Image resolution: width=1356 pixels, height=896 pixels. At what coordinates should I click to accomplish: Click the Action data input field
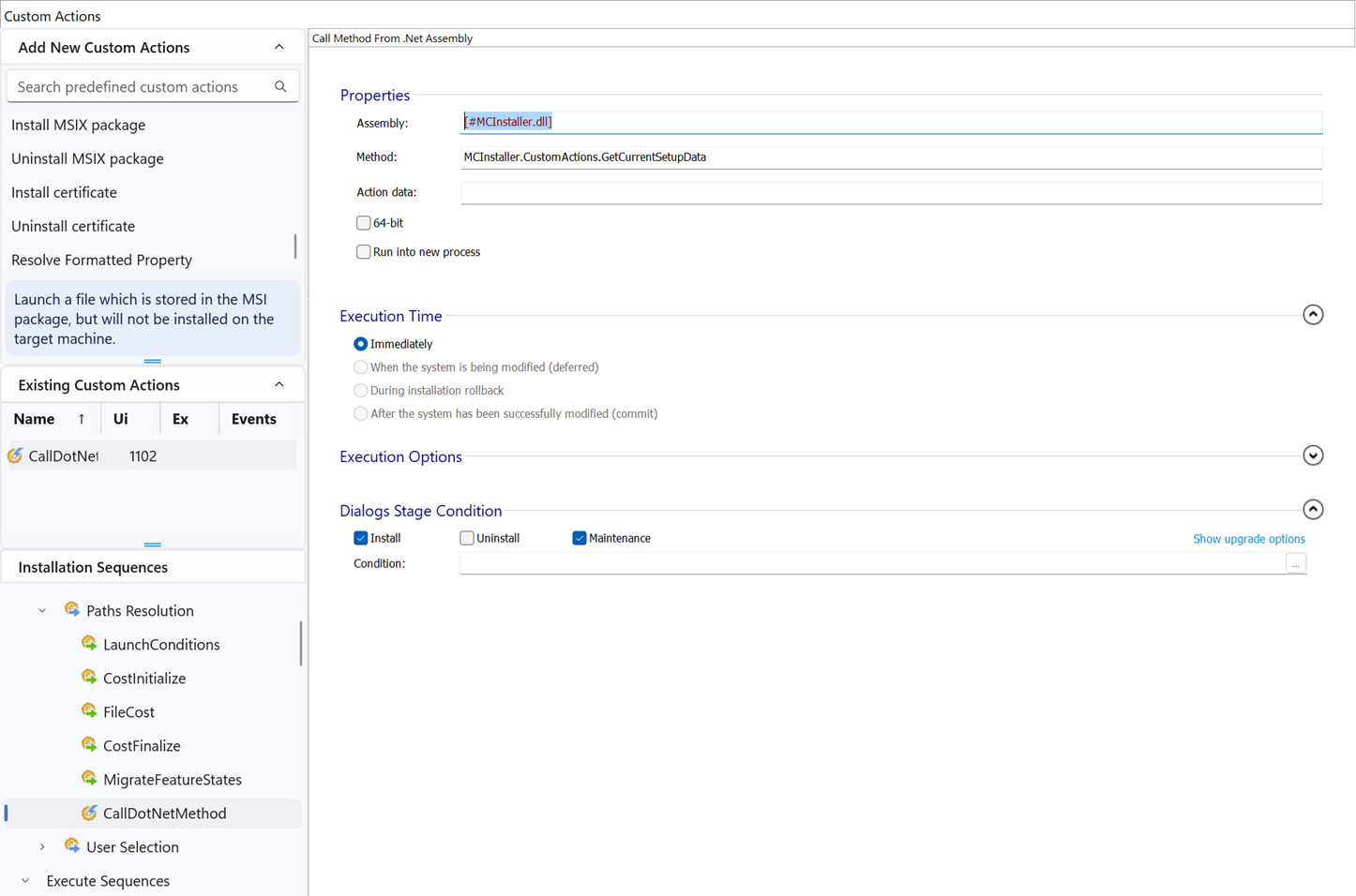(x=890, y=193)
